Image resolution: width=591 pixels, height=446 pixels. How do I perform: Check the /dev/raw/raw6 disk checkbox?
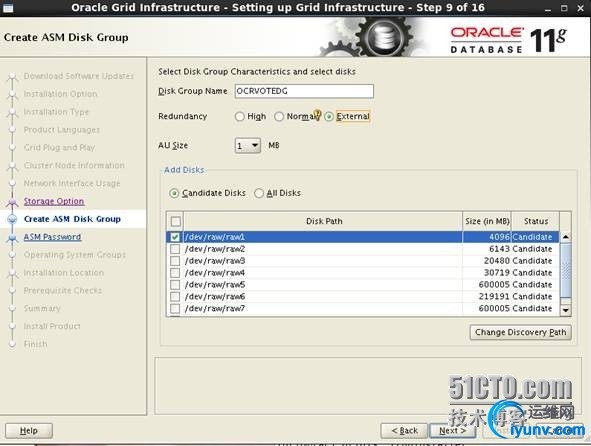[175, 297]
